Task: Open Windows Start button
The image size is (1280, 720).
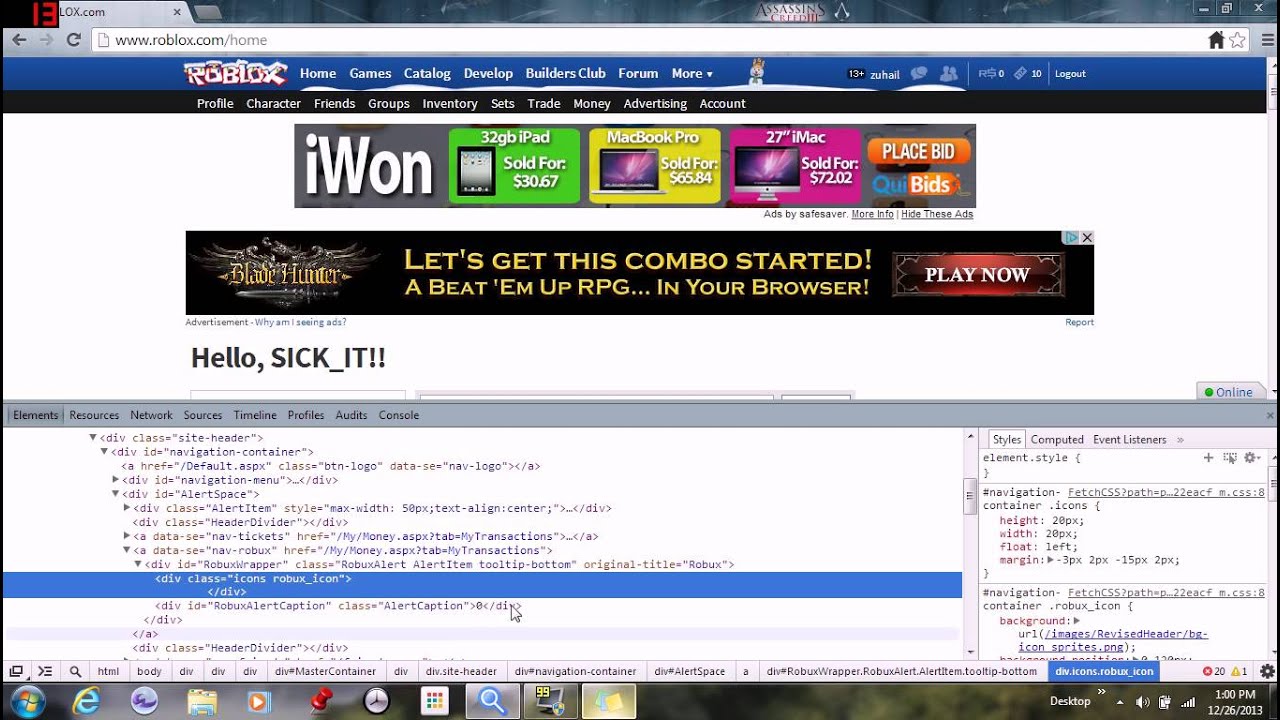Action: click(28, 701)
